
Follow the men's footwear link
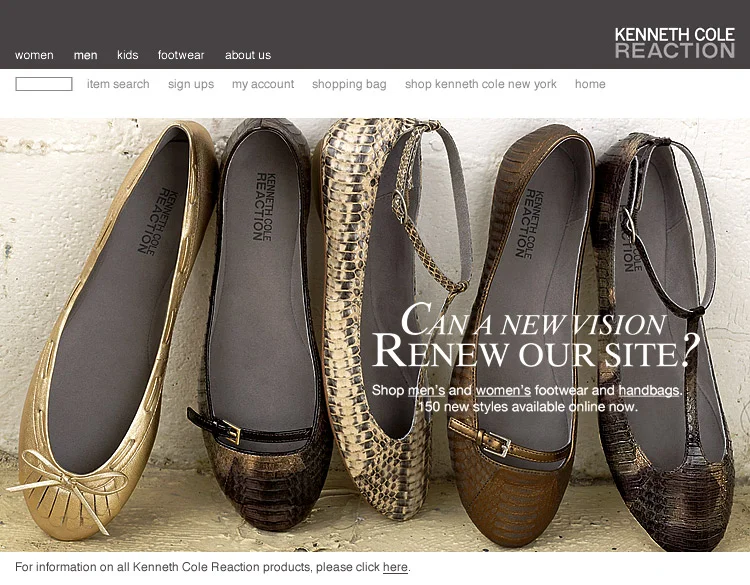[x=426, y=390]
